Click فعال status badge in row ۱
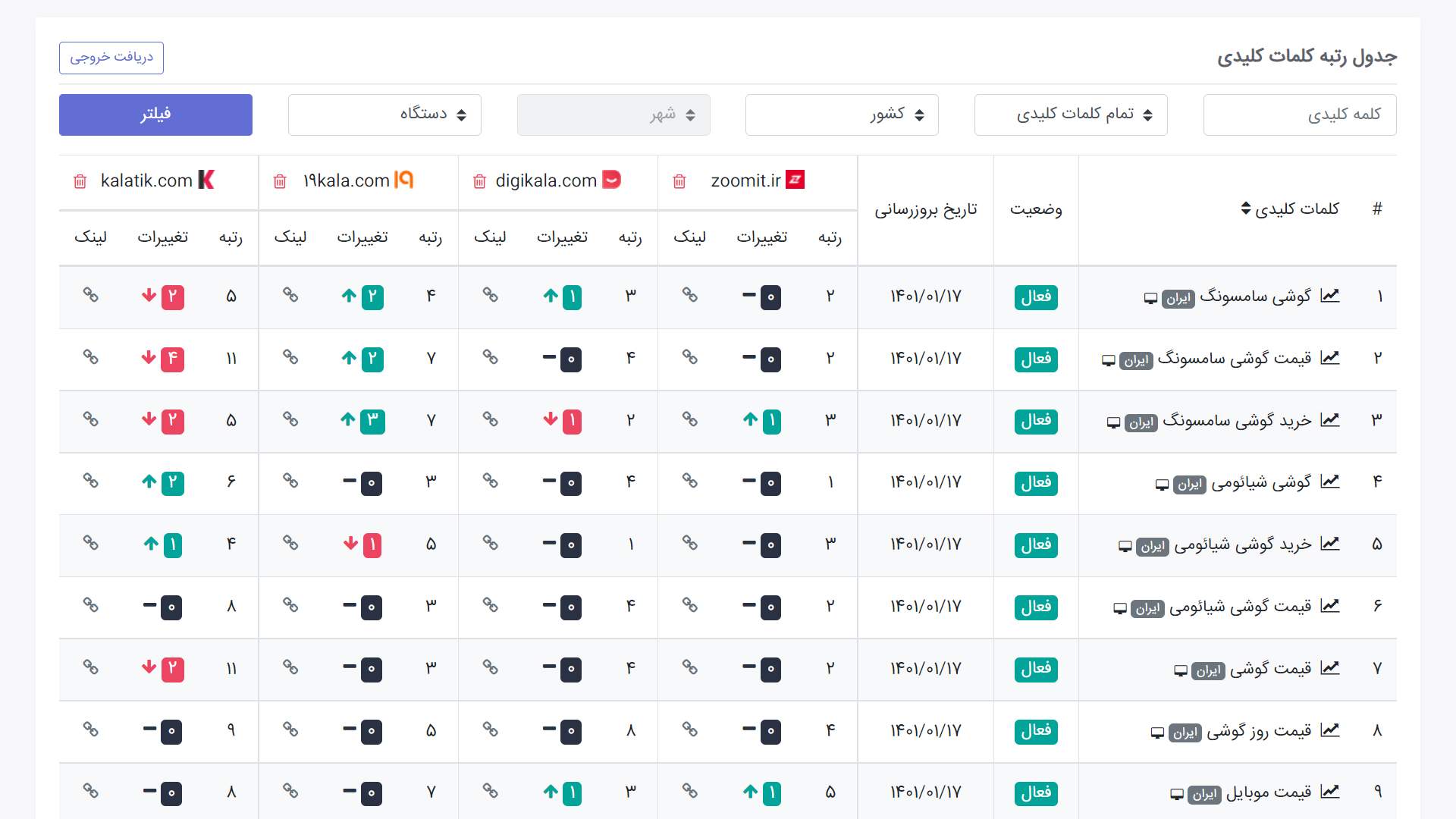1456x819 pixels. 1036,297
